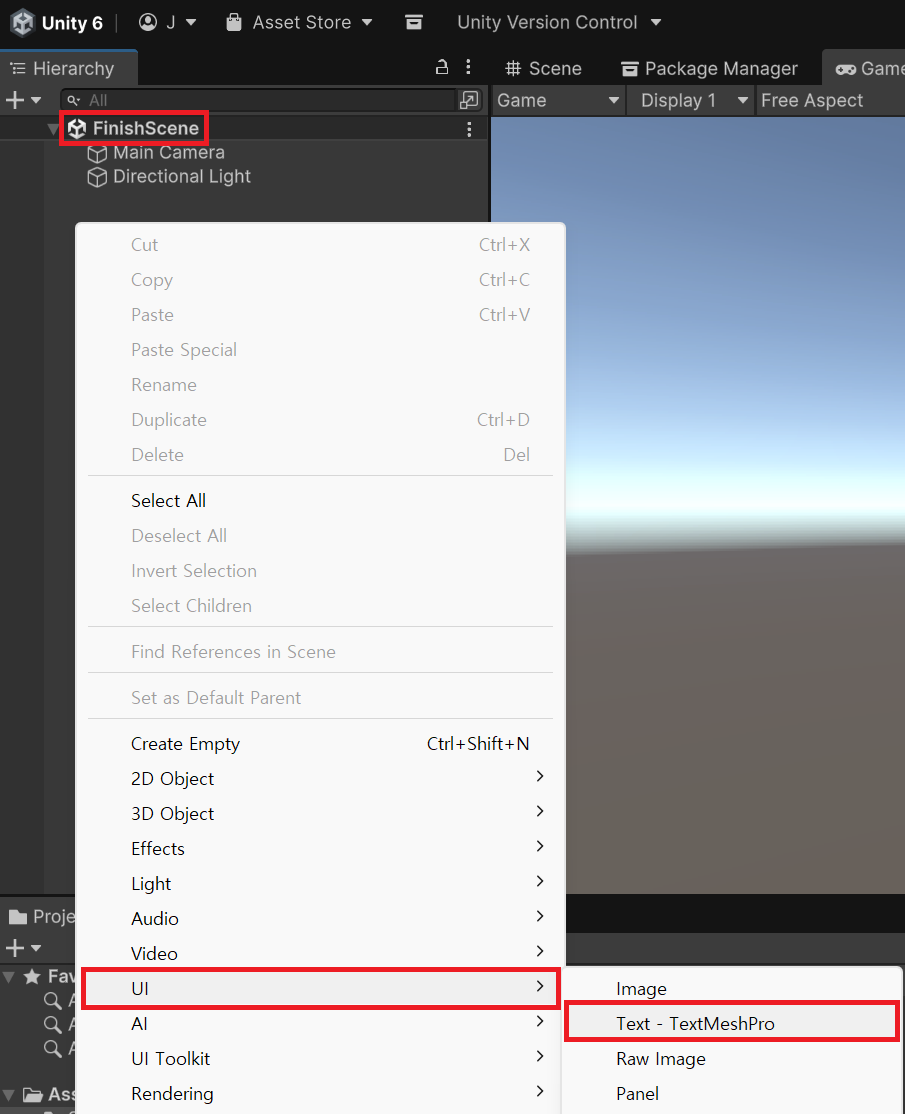Collapse the FinishScene tree arrow
This screenshot has height=1114, width=905.
pyautogui.click(x=53, y=129)
